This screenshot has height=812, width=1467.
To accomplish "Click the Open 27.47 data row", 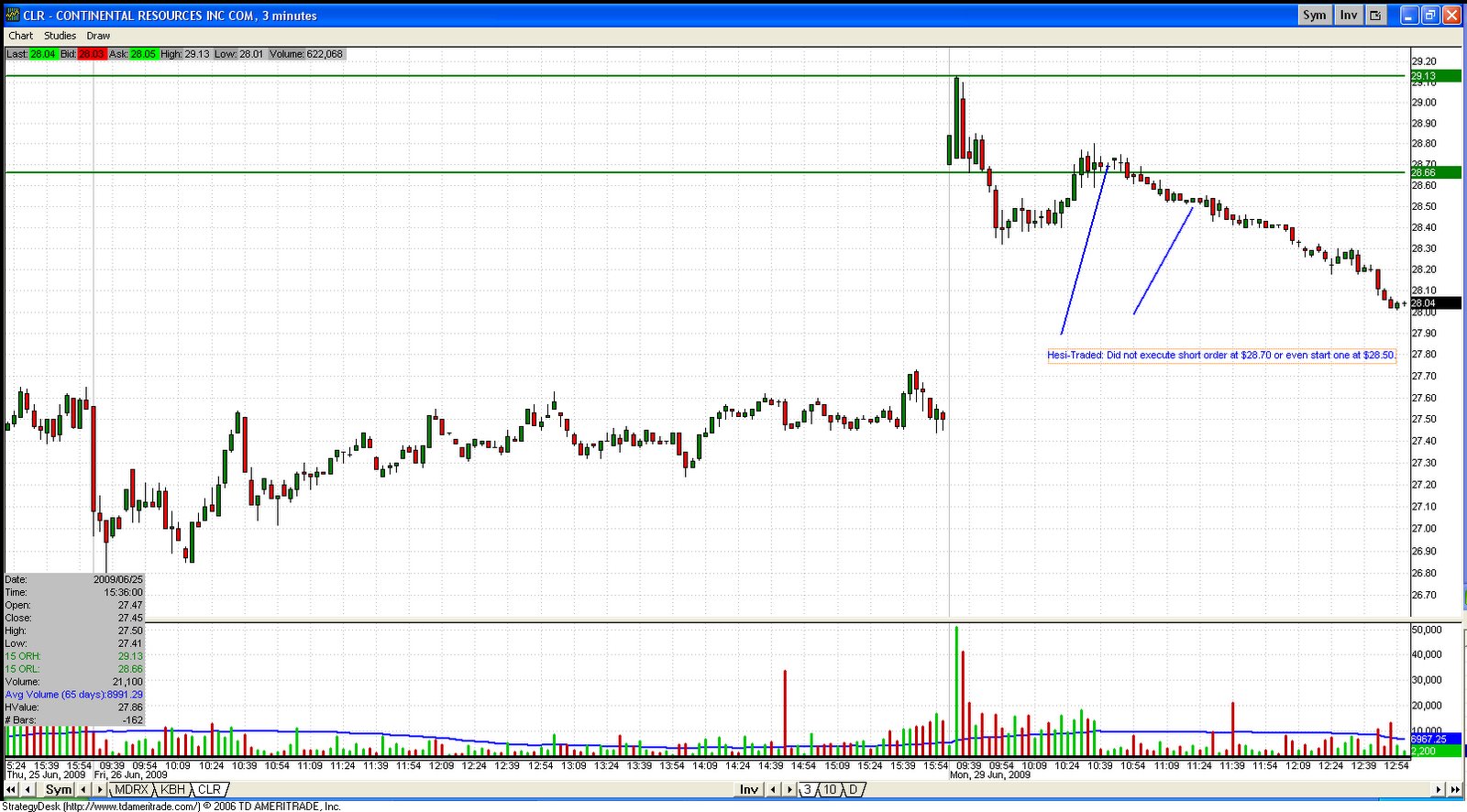I will (x=73, y=605).
